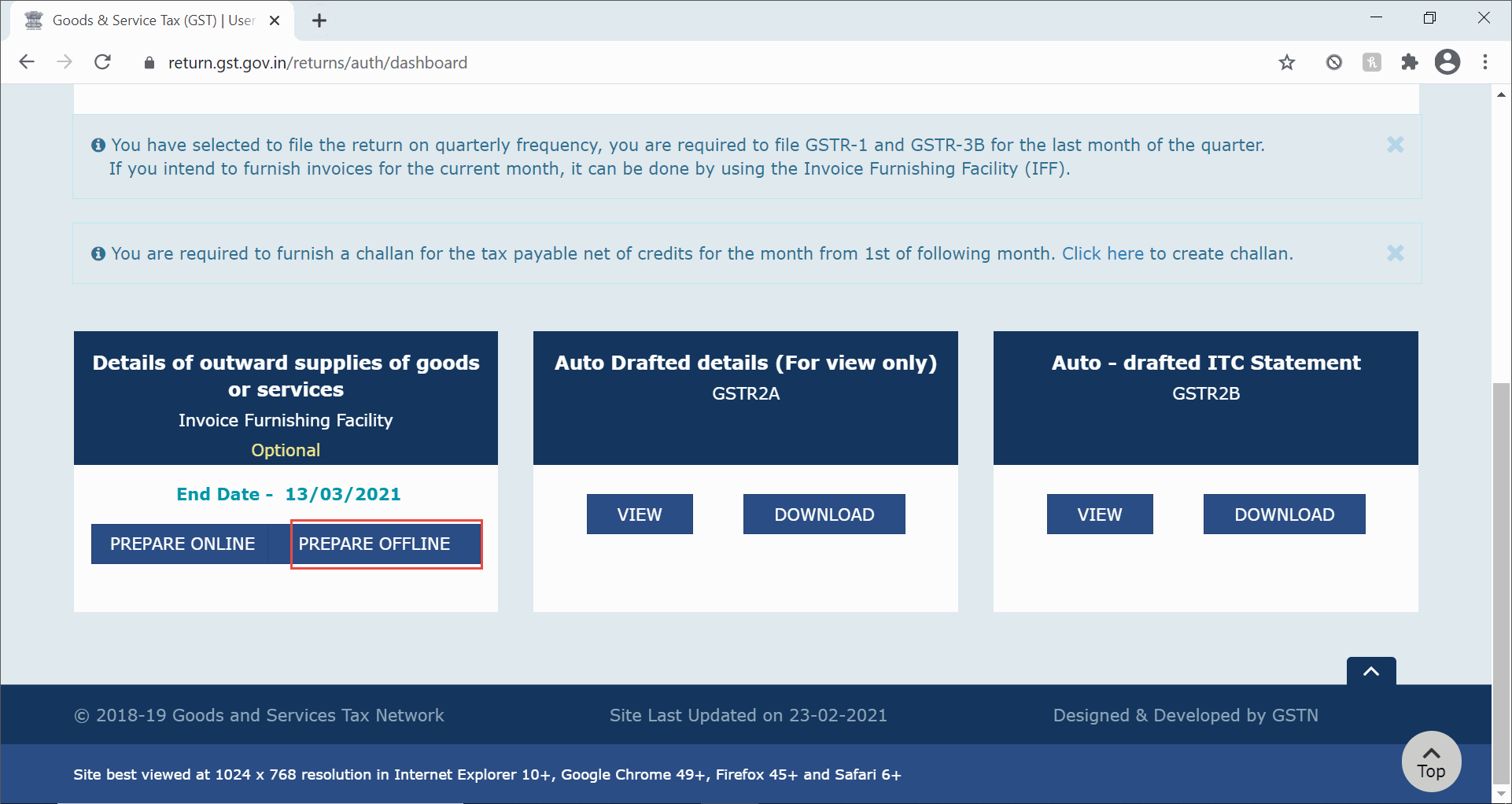Click the 'Auto - drafted ITC Statement' heading
Screen dimensions: 1512x804
click(x=1206, y=363)
